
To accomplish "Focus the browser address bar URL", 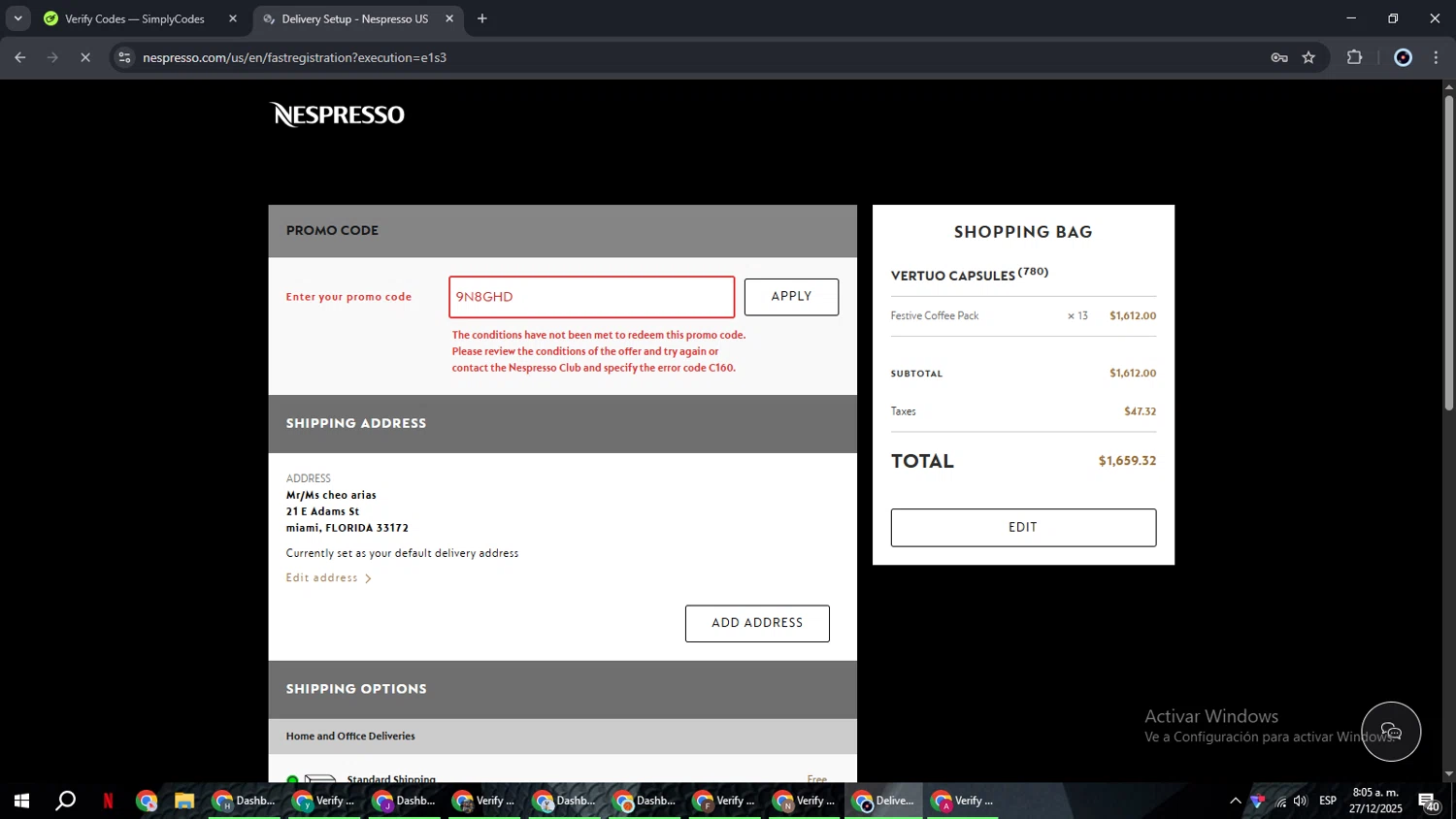I will pos(295,57).
